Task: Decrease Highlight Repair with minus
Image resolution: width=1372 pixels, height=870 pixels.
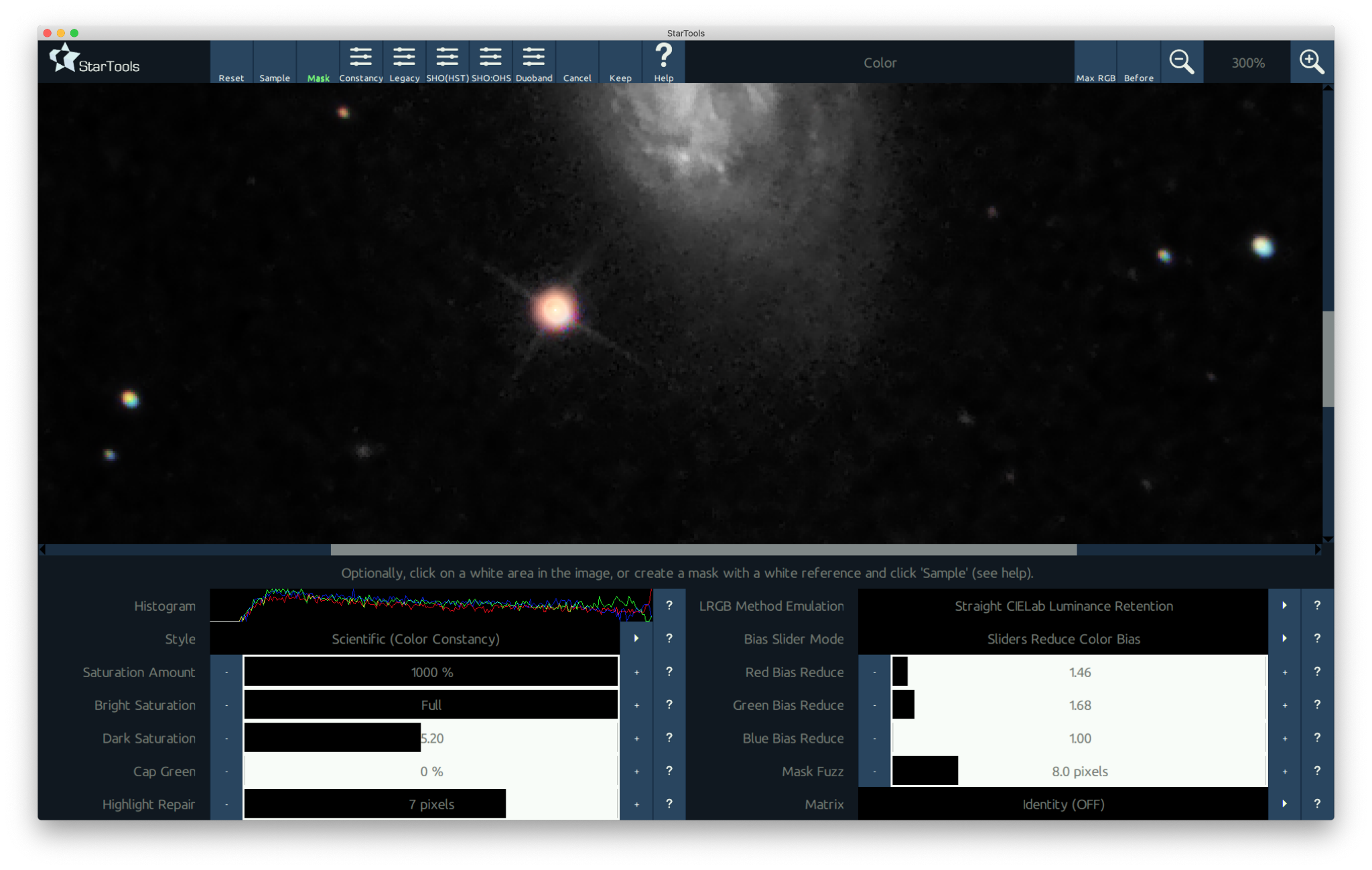Action: pyautogui.click(x=226, y=804)
